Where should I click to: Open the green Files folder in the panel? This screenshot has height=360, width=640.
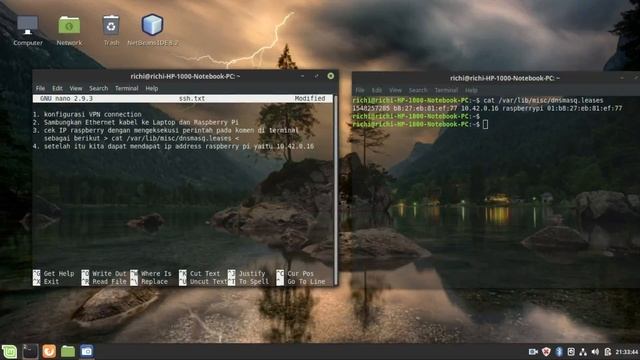click(68, 351)
